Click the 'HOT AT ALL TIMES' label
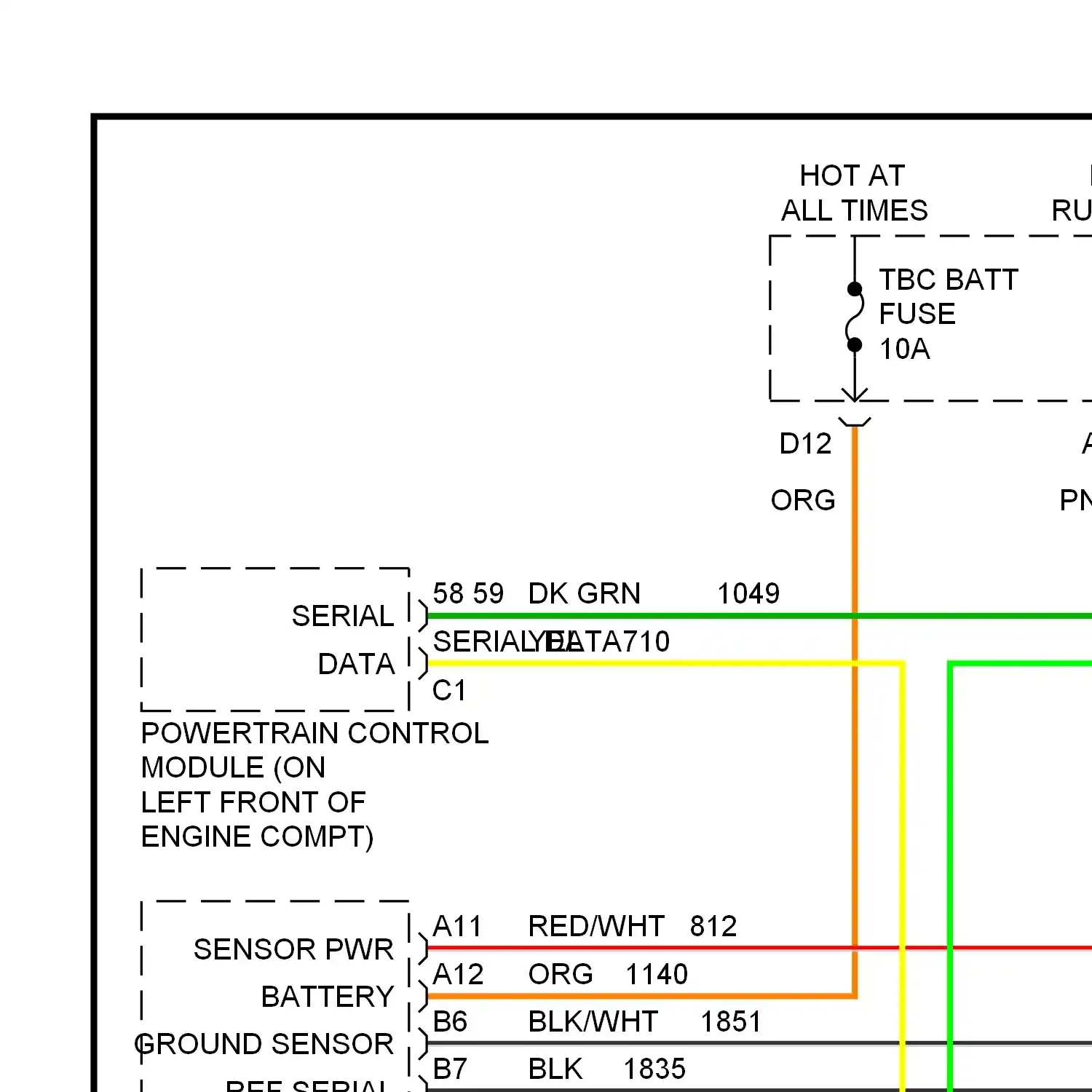 [x=854, y=193]
